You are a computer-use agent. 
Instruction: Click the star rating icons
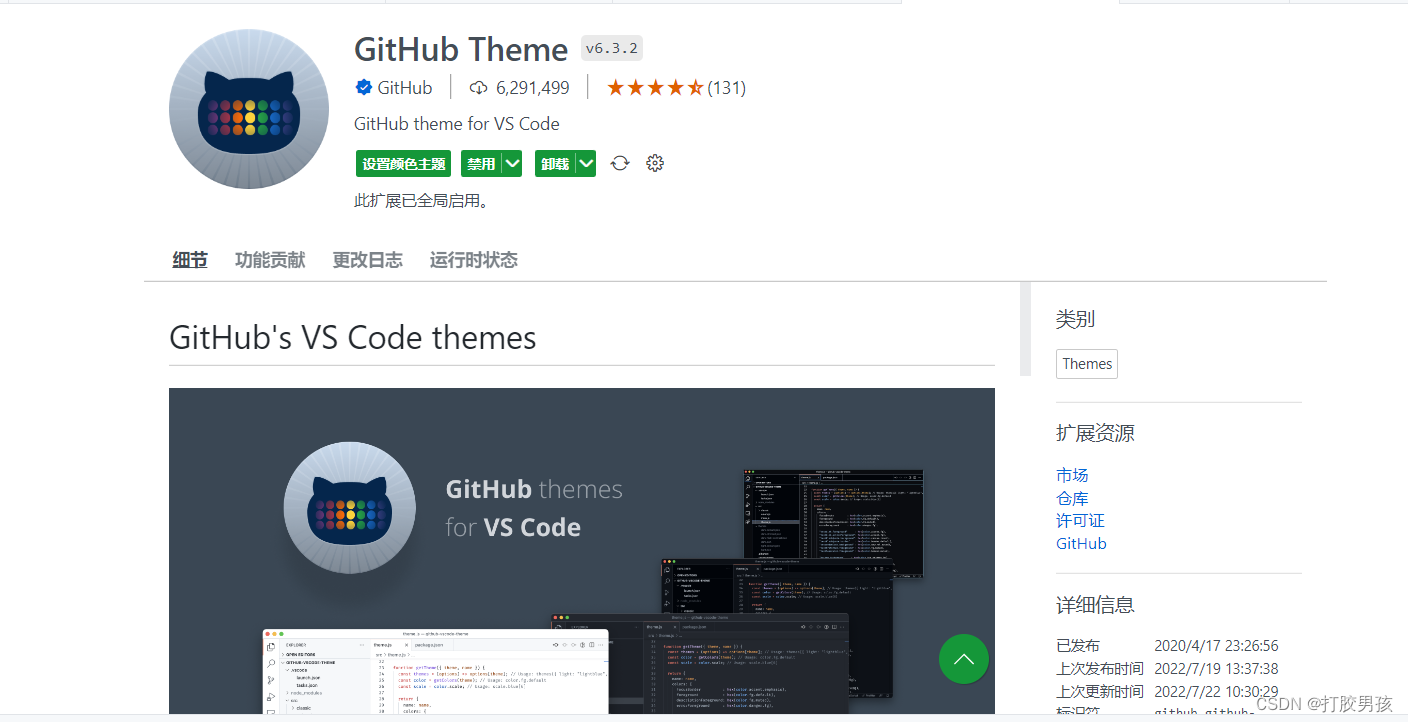655,88
